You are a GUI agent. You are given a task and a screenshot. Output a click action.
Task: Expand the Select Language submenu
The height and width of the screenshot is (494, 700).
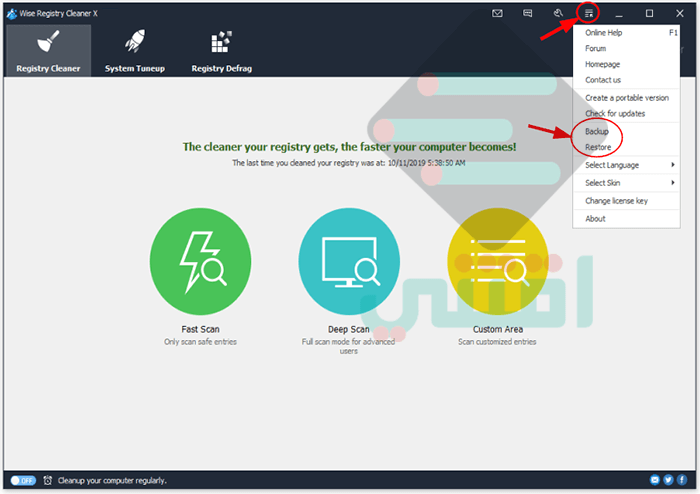pos(626,165)
